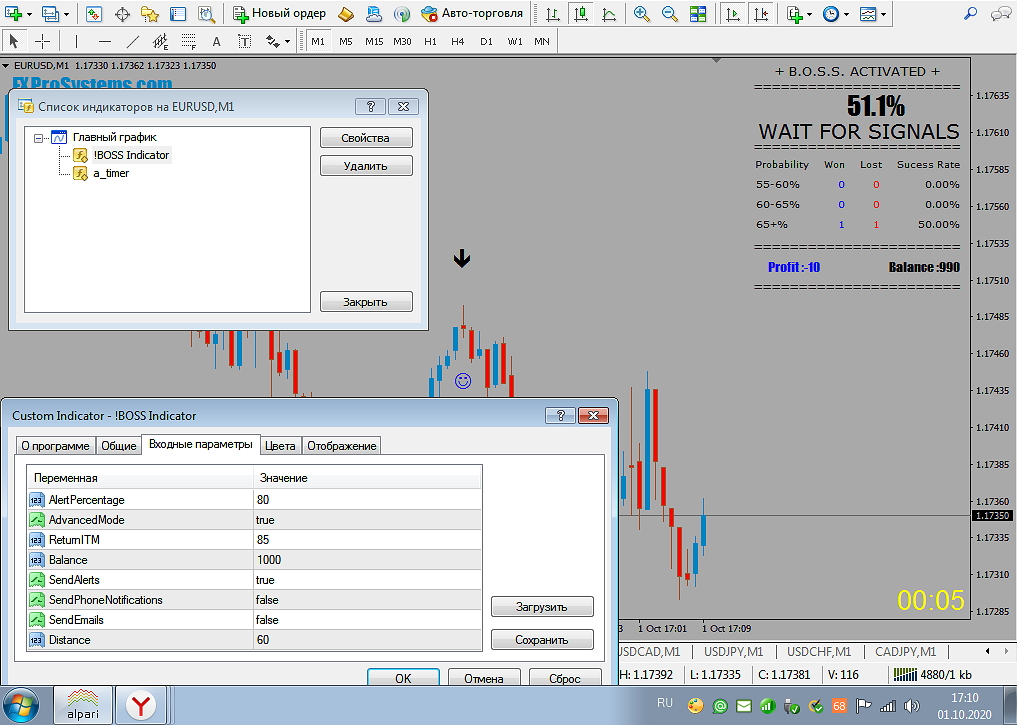Select the a_timer indicator in list
The width and height of the screenshot is (1017, 725).
click(110, 173)
